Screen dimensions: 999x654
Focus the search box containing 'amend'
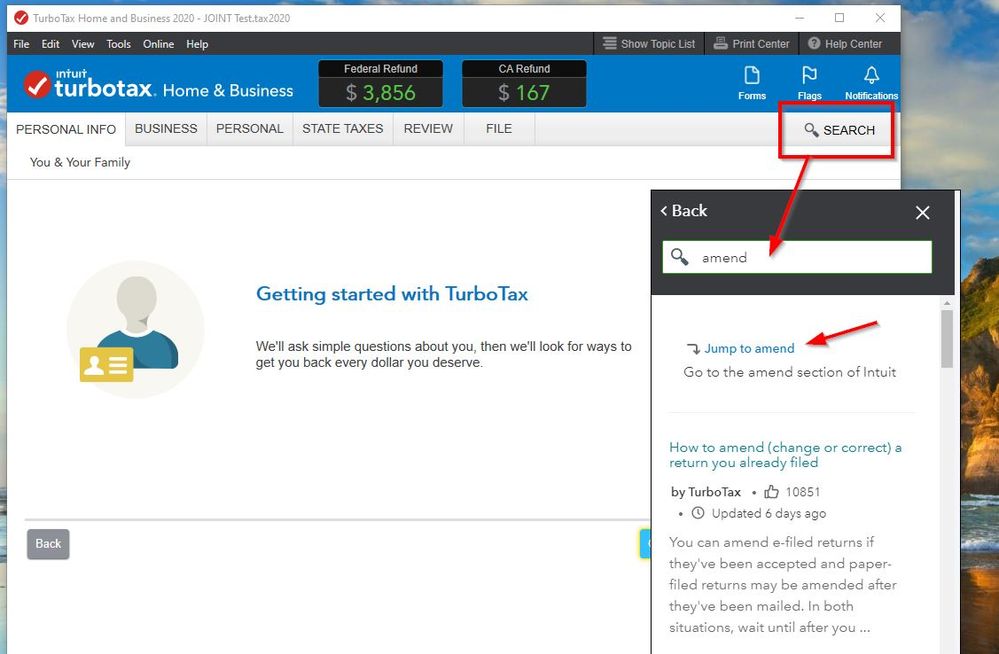796,257
